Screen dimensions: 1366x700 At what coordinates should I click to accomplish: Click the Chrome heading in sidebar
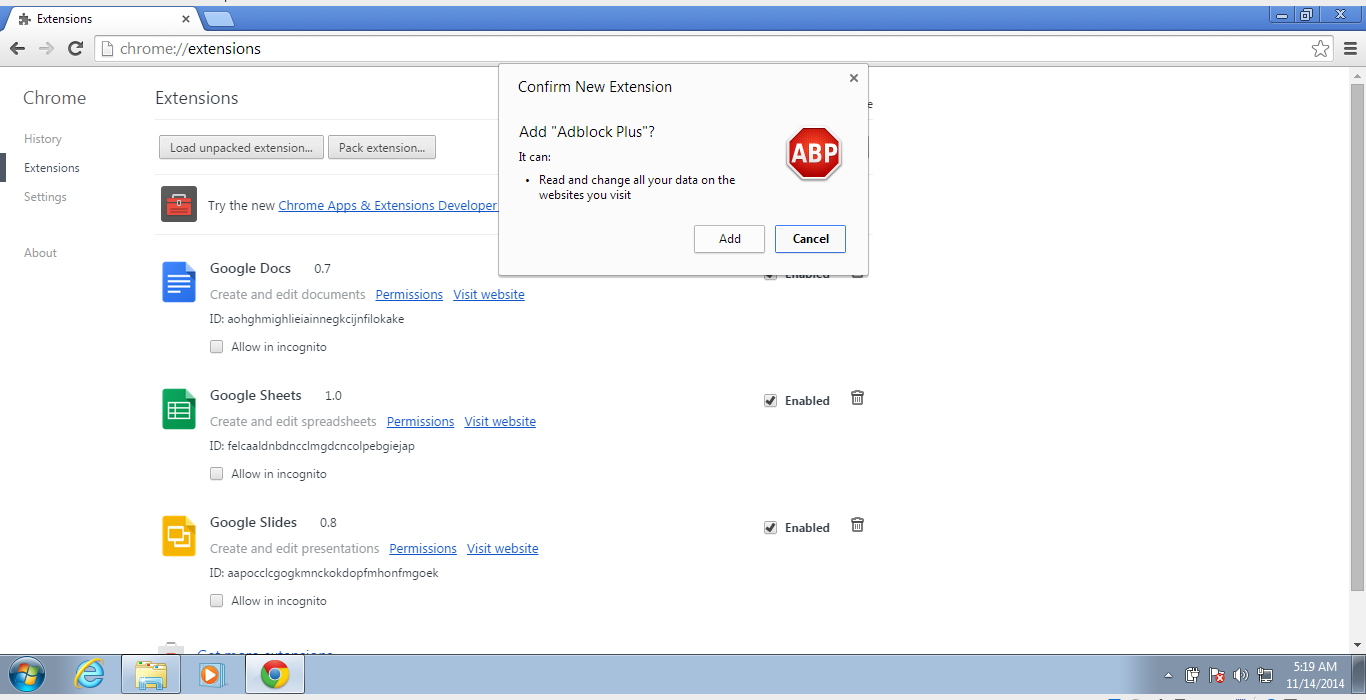(55, 98)
